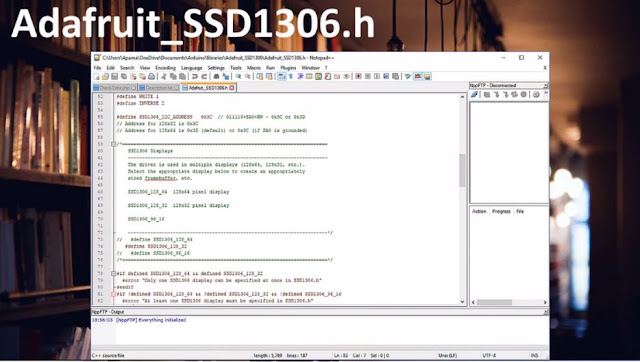Toggle Word Wrap in the toolbar

282,76
